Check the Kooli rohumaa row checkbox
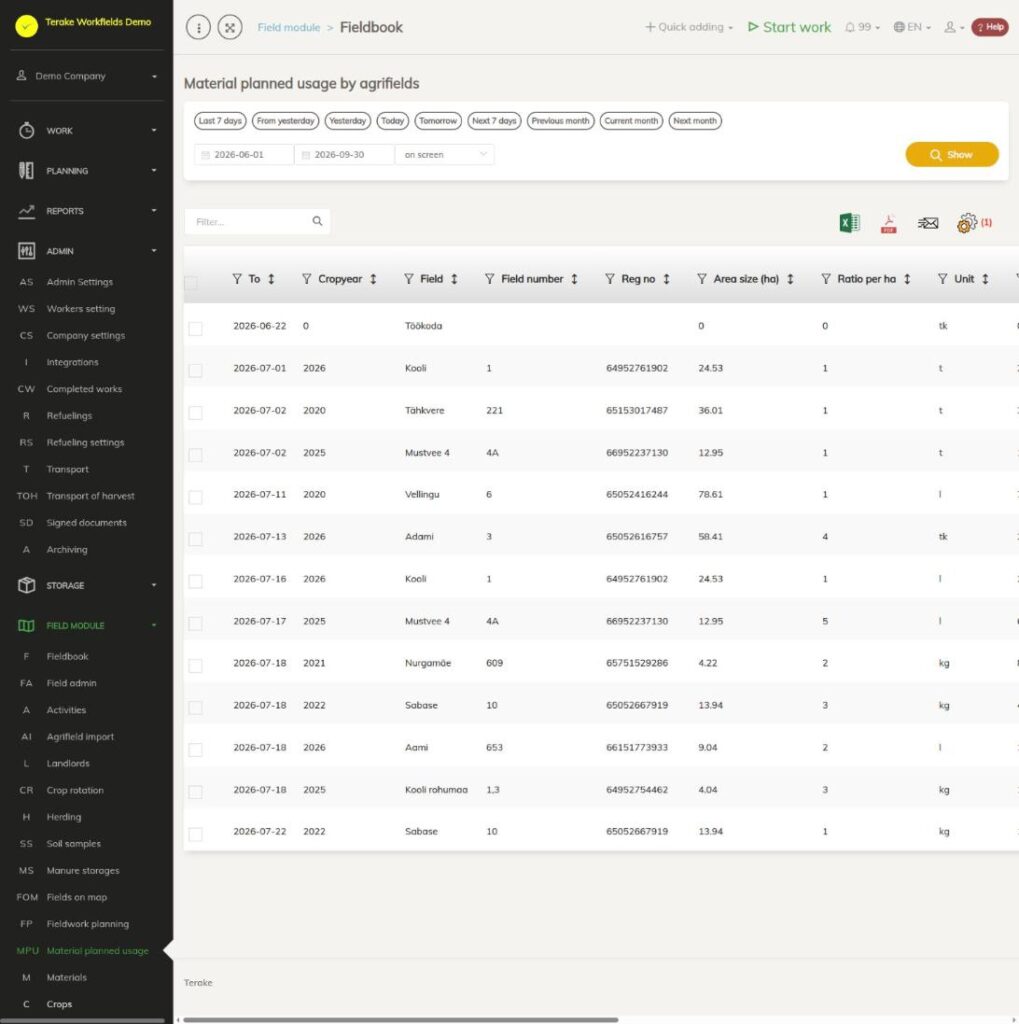Image resolution: width=1019 pixels, height=1024 pixels. click(x=195, y=792)
